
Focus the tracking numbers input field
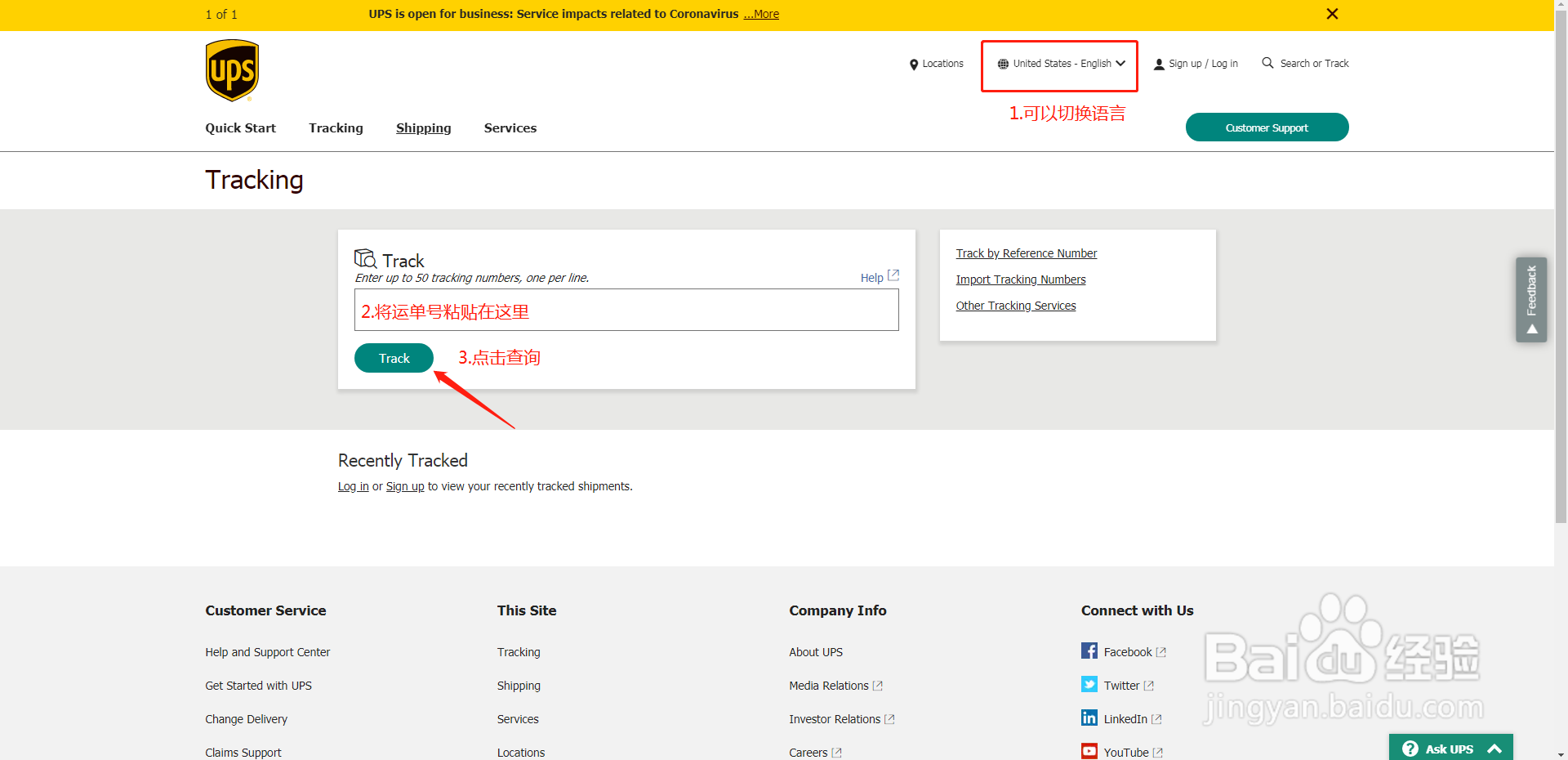626,310
